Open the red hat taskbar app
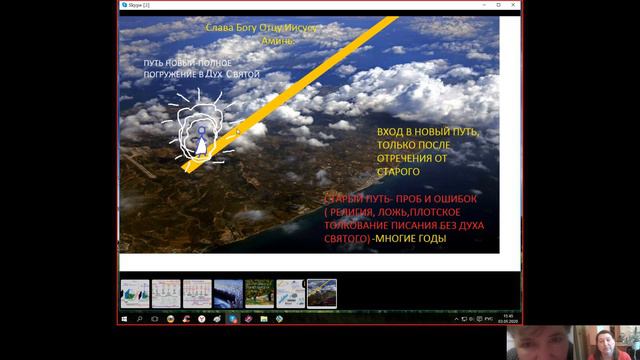This screenshot has height=360, width=640. click(x=186, y=319)
